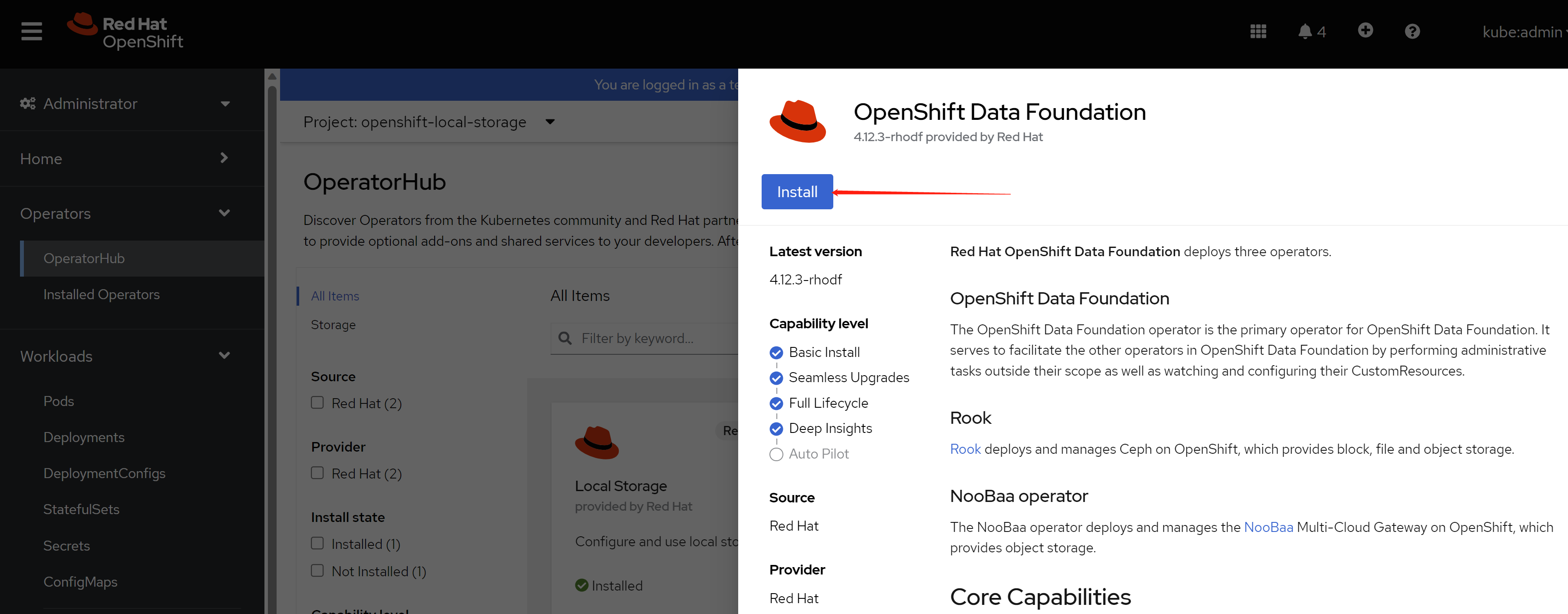The height and width of the screenshot is (614, 1568).
Task: Click the plus import icon
Action: point(1365,30)
